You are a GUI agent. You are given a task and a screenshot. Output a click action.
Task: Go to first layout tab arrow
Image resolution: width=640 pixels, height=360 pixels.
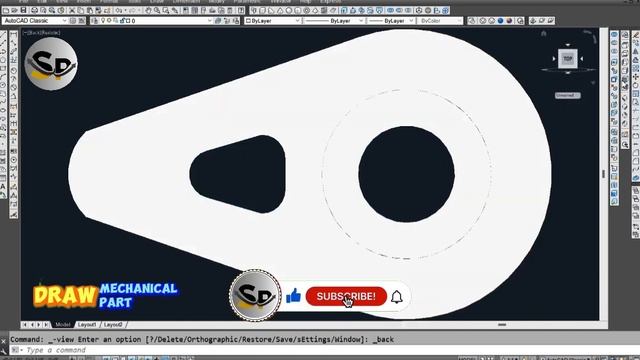[x=24, y=325]
